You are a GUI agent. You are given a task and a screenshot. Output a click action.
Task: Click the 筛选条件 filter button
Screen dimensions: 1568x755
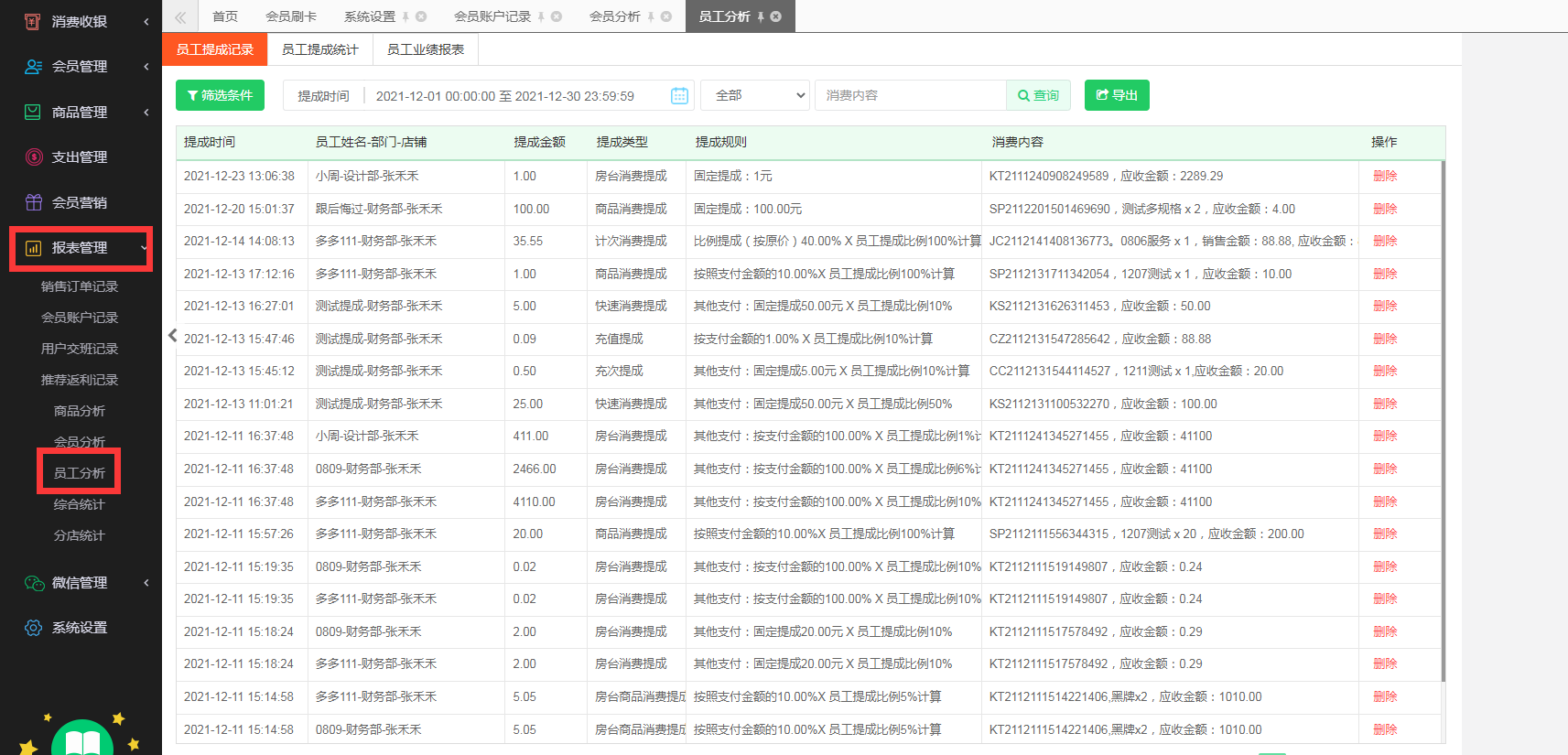220,95
